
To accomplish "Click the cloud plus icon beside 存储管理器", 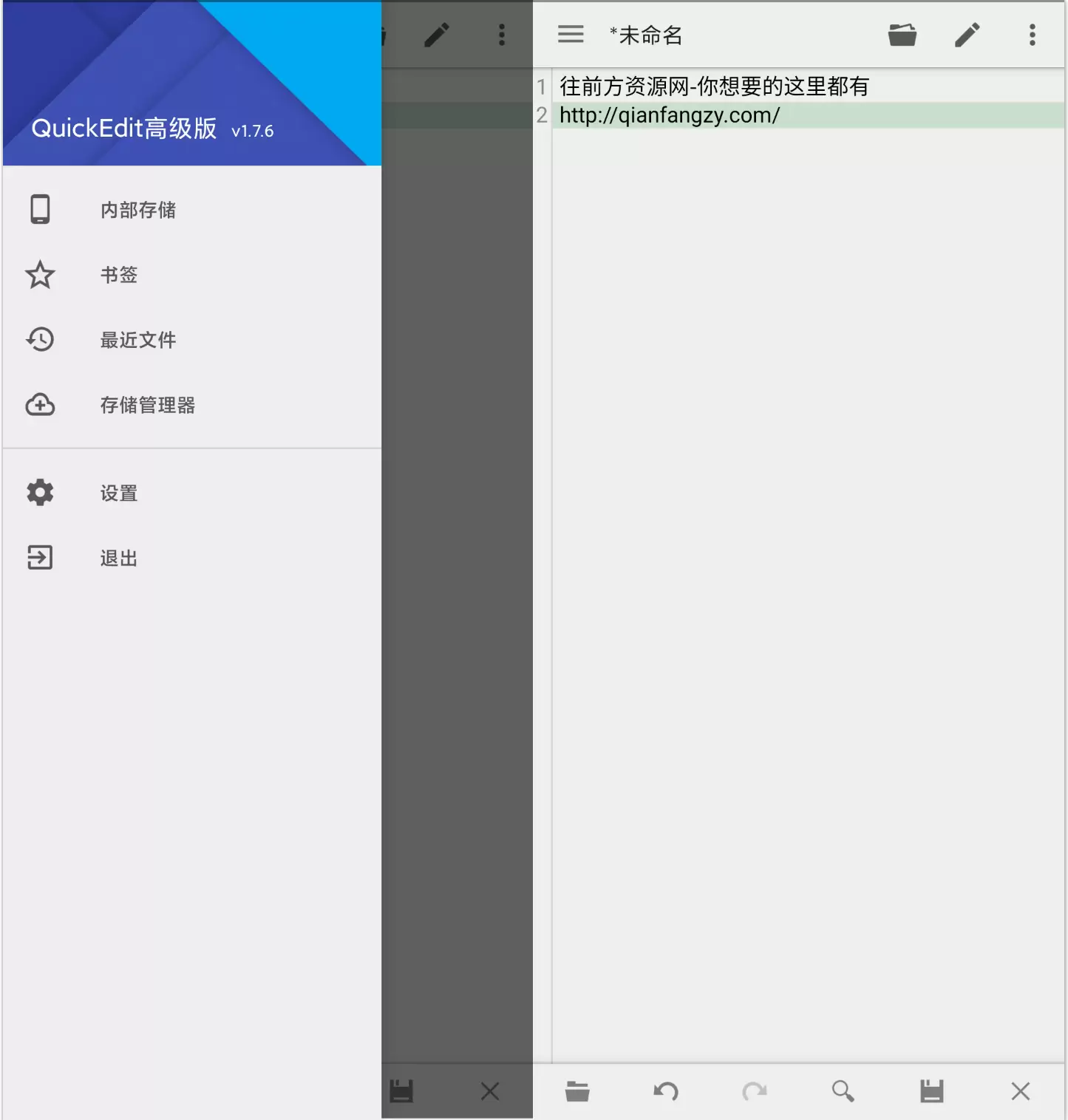I will (40, 404).
